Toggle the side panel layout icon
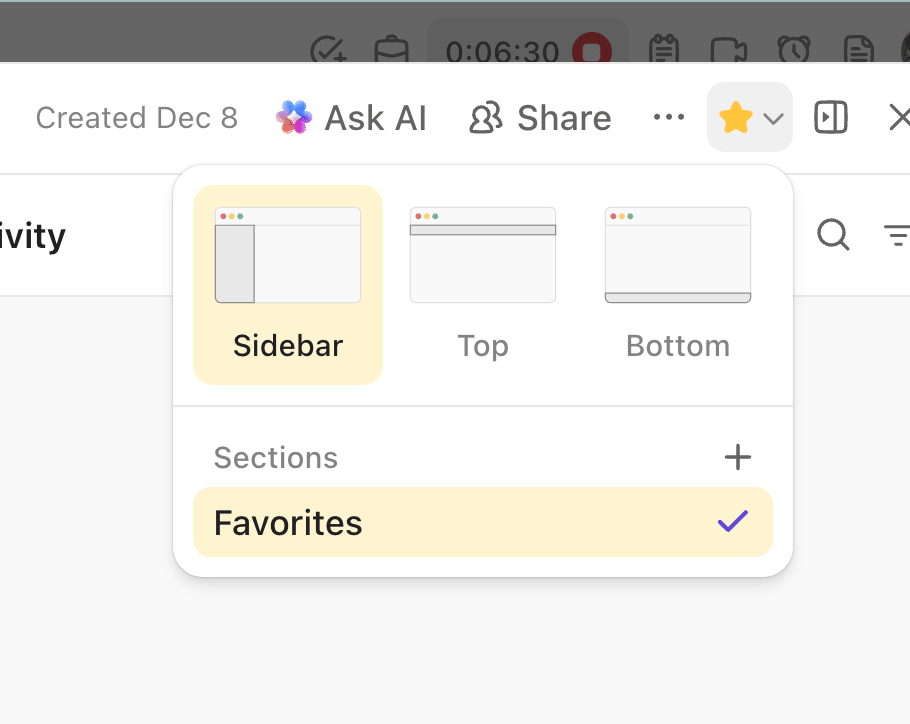This screenshot has height=724, width=910. pos(831,118)
